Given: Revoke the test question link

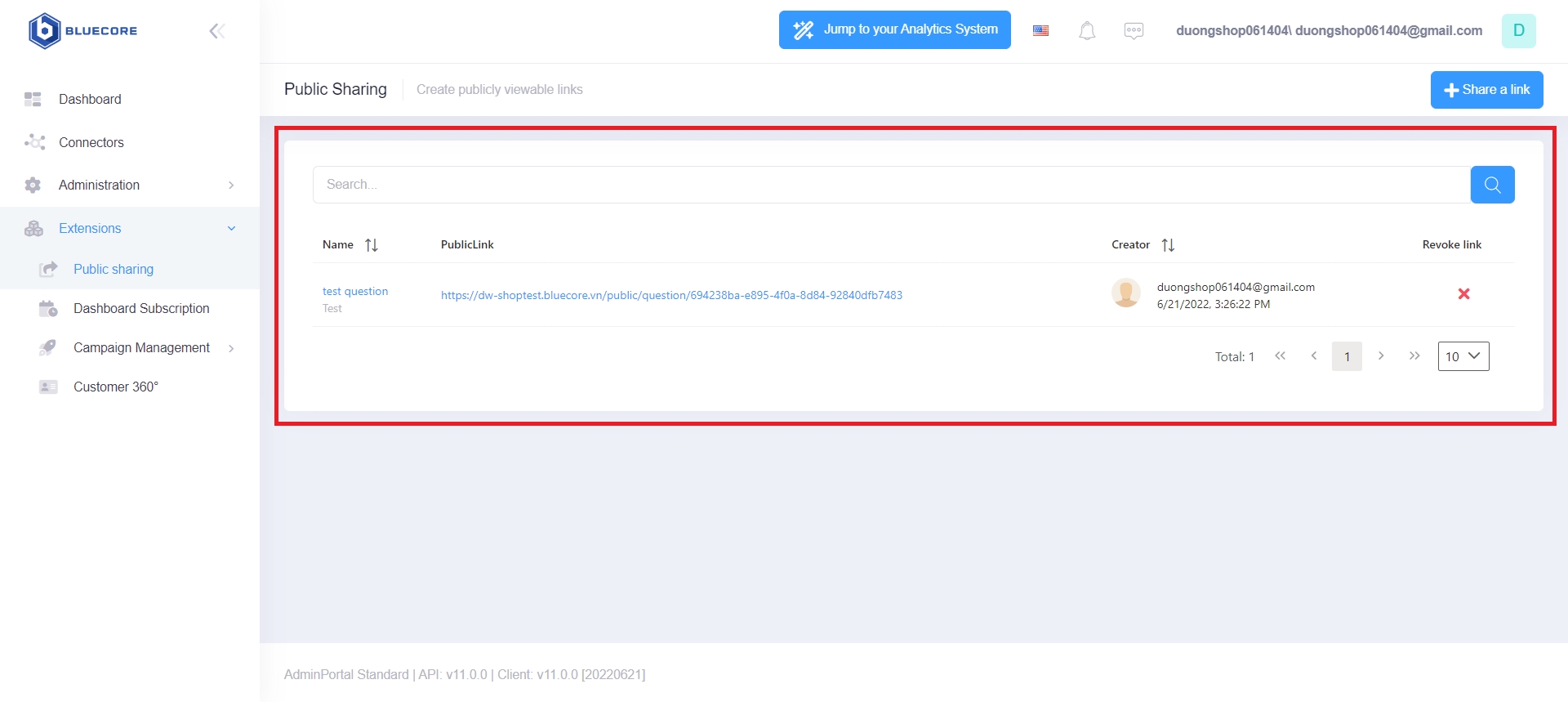Looking at the screenshot, I should click(x=1463, y=294).
